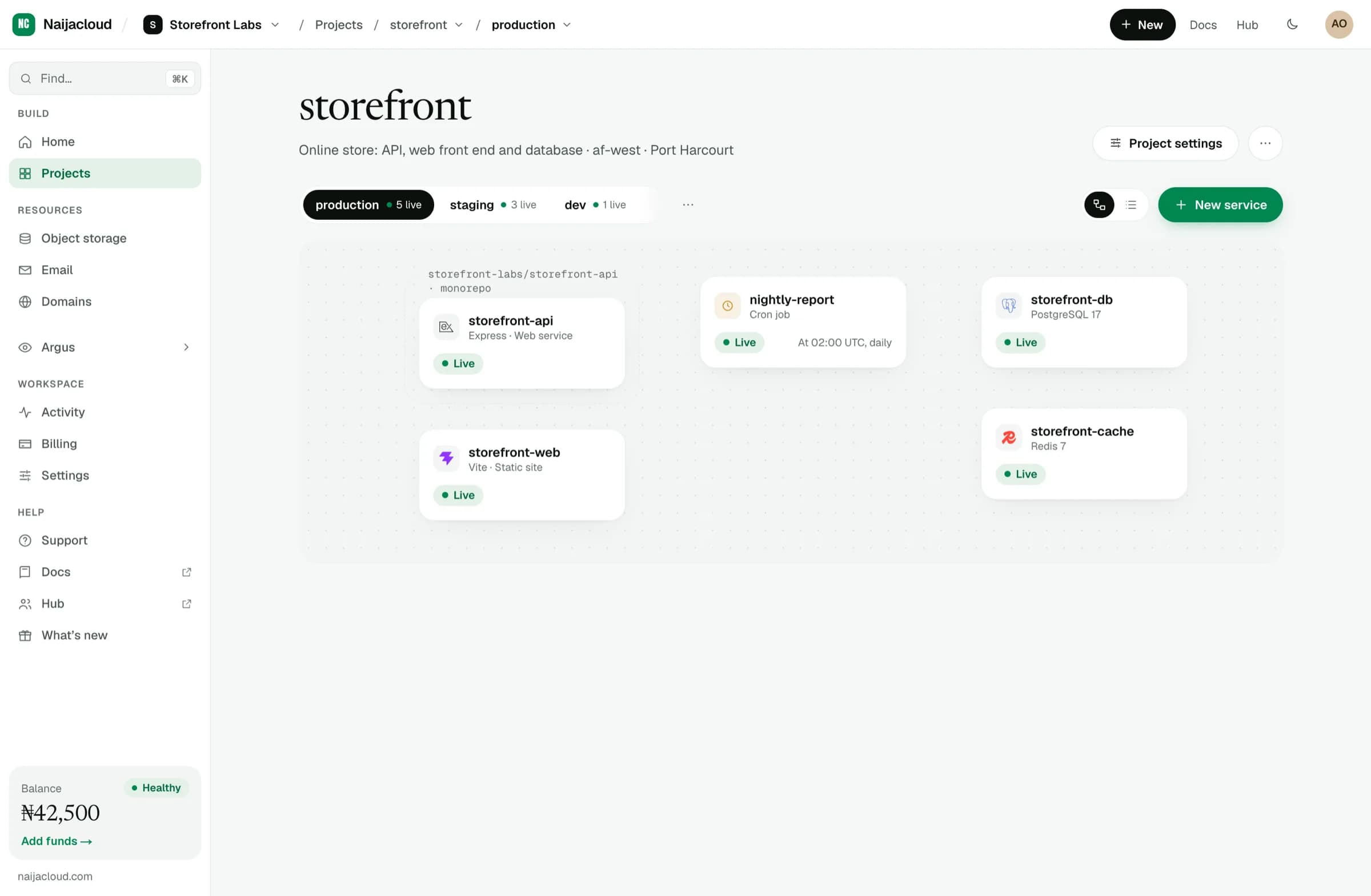Open external Hub in sidebar help
This screenshot has height=896, width=1371.
point(105,604)
